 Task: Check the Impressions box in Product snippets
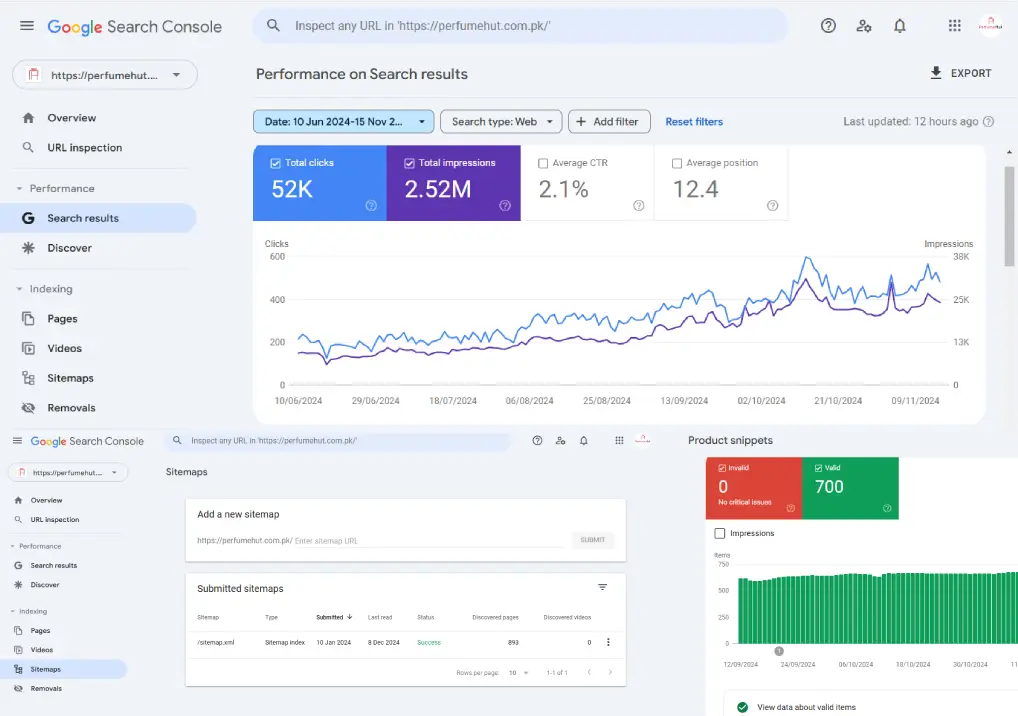click(x=719, y=532)
